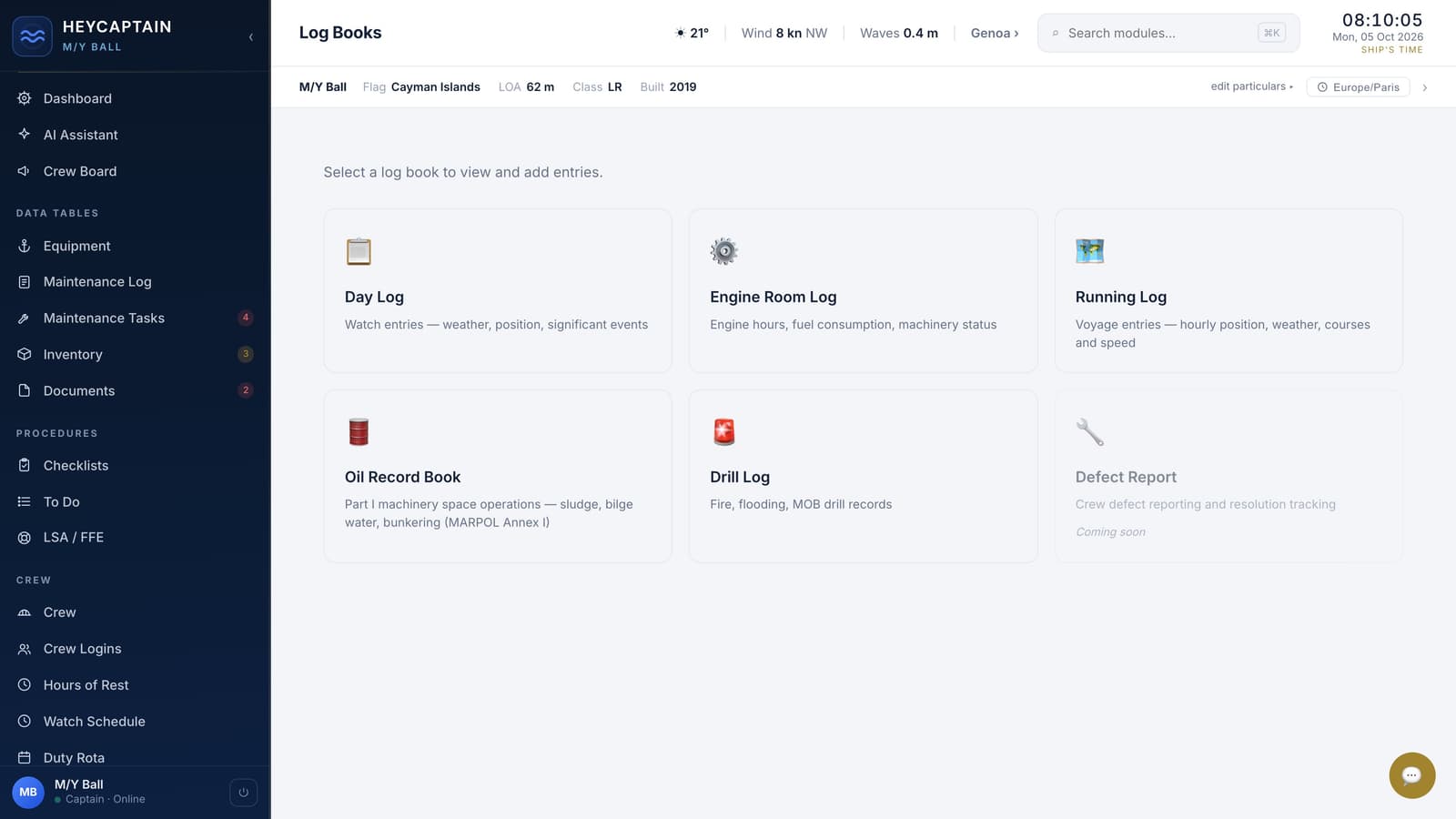Click the power button in the user footer

pyautogui.click(x=243, y=793)
